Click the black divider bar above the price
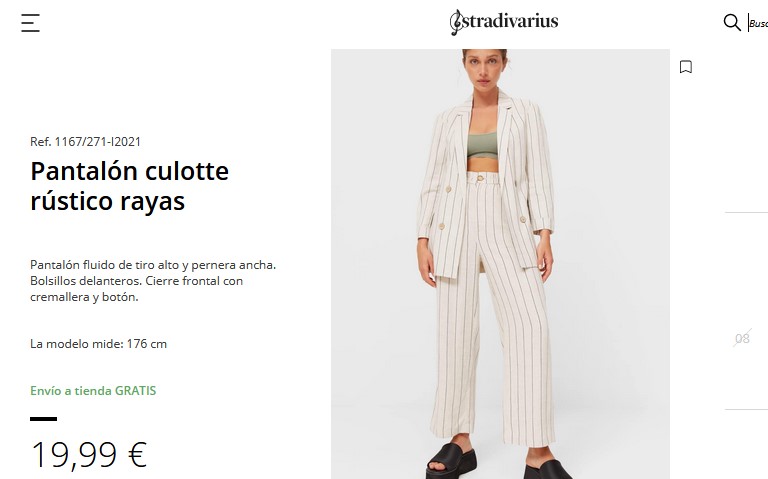 (44, 419)
